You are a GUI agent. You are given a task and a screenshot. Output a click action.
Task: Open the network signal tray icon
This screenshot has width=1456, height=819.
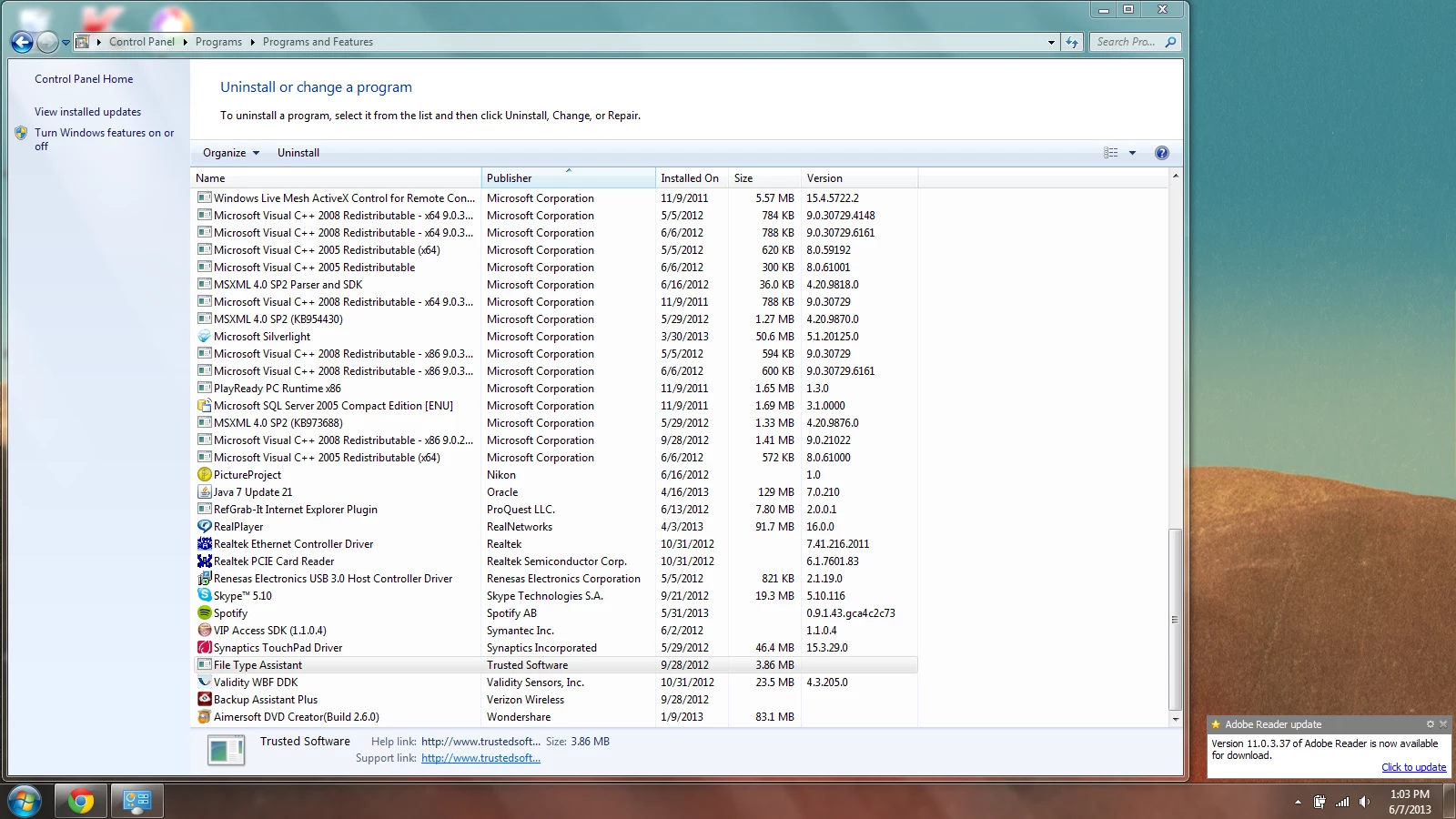tap(1342, 802)
